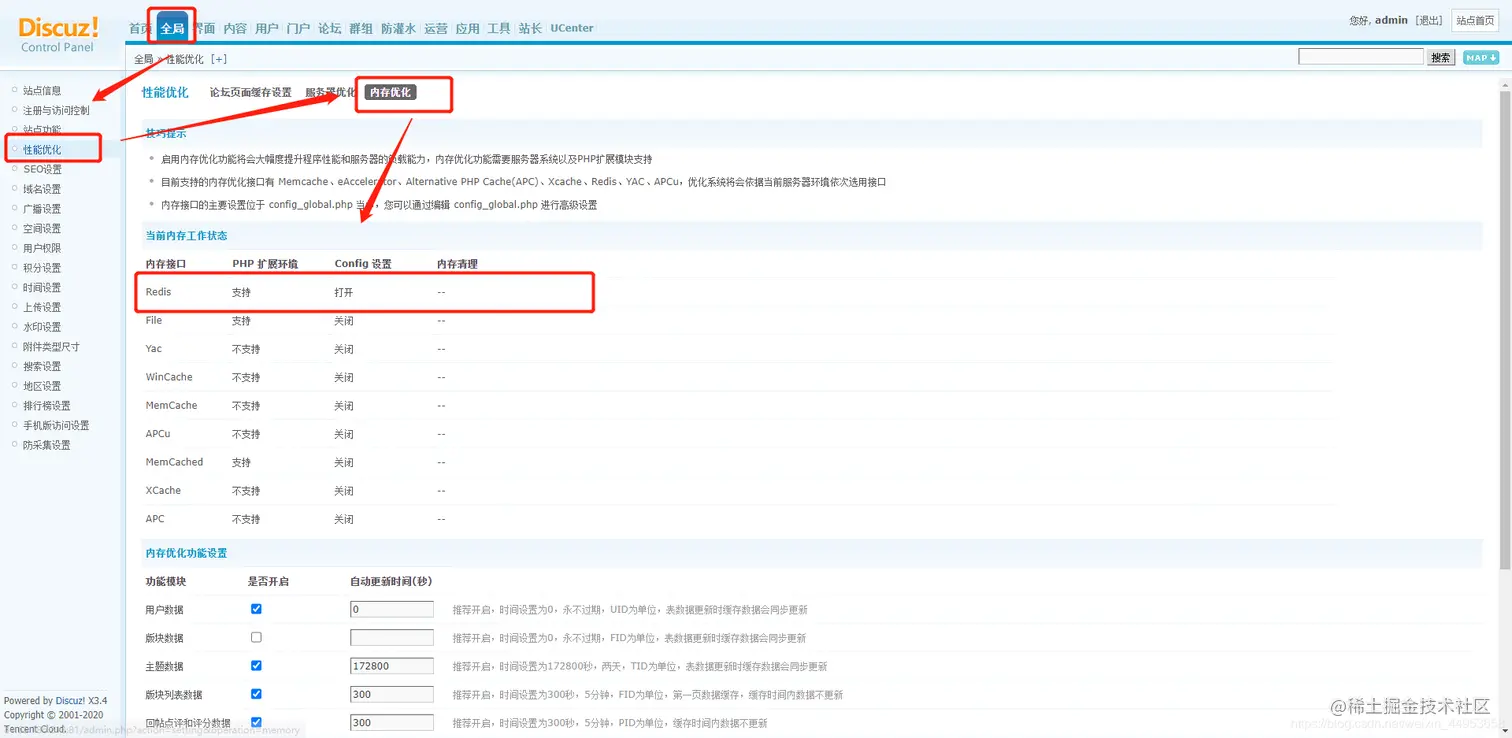Open the 站点首页 button
This screenshot has width=1512, height=738.
(x=1475, y=21)
